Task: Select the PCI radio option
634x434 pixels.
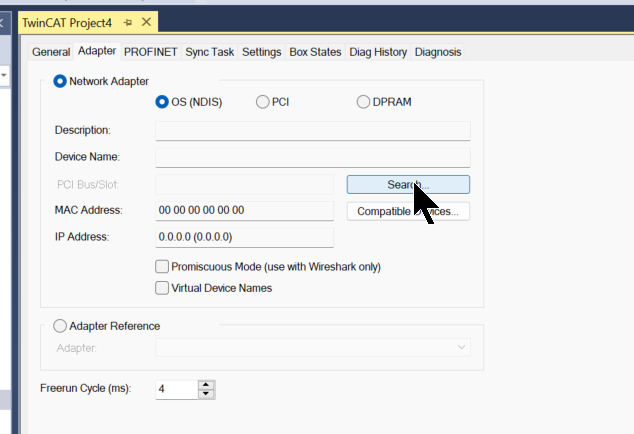Action: pyautogui.click(x=262, y=102)
